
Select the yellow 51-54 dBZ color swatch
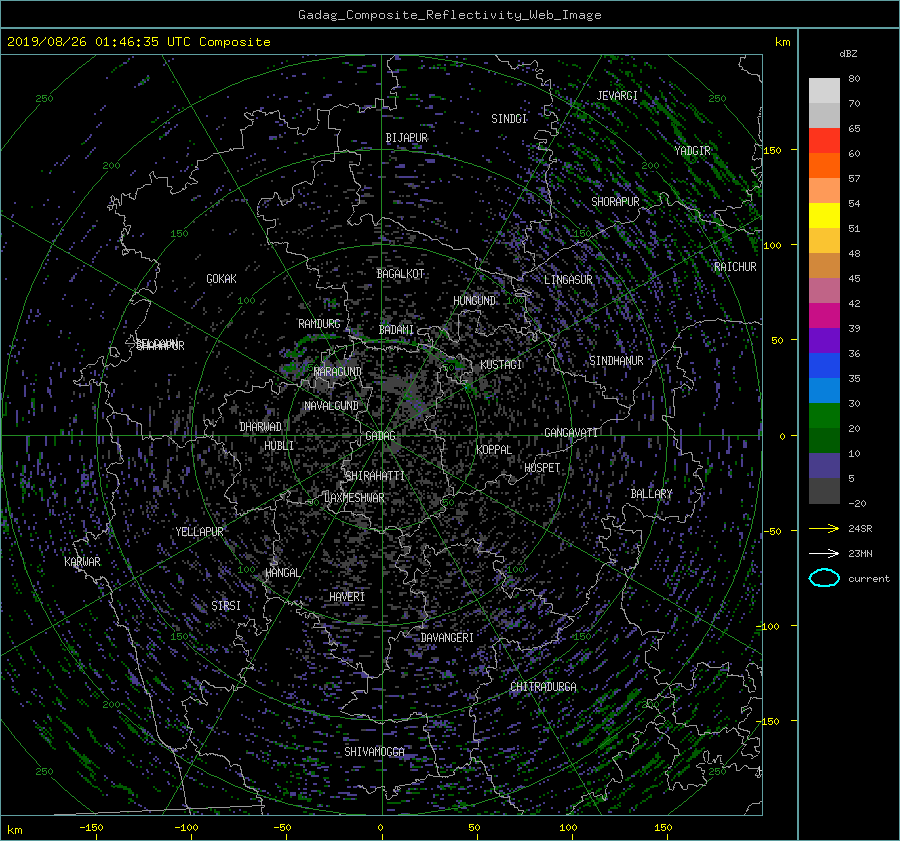824,216
